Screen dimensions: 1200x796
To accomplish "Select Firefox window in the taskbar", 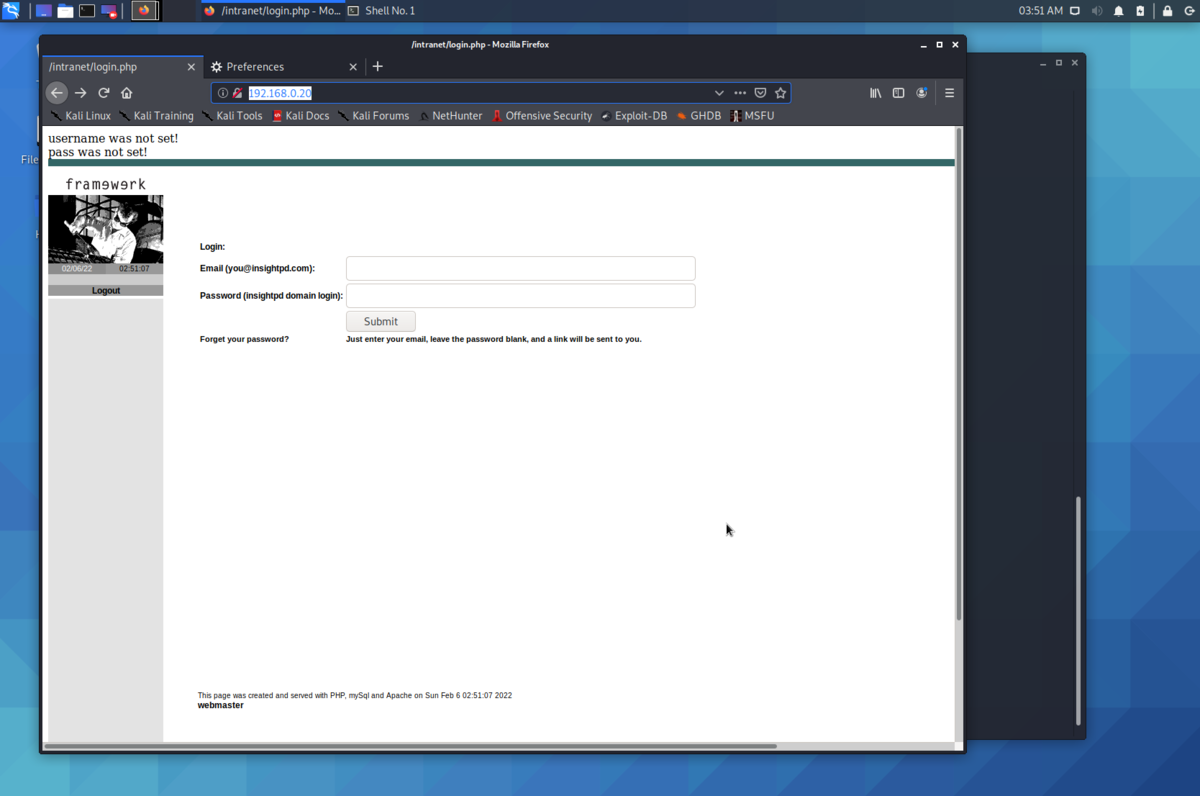I will [x=272, y=11].
